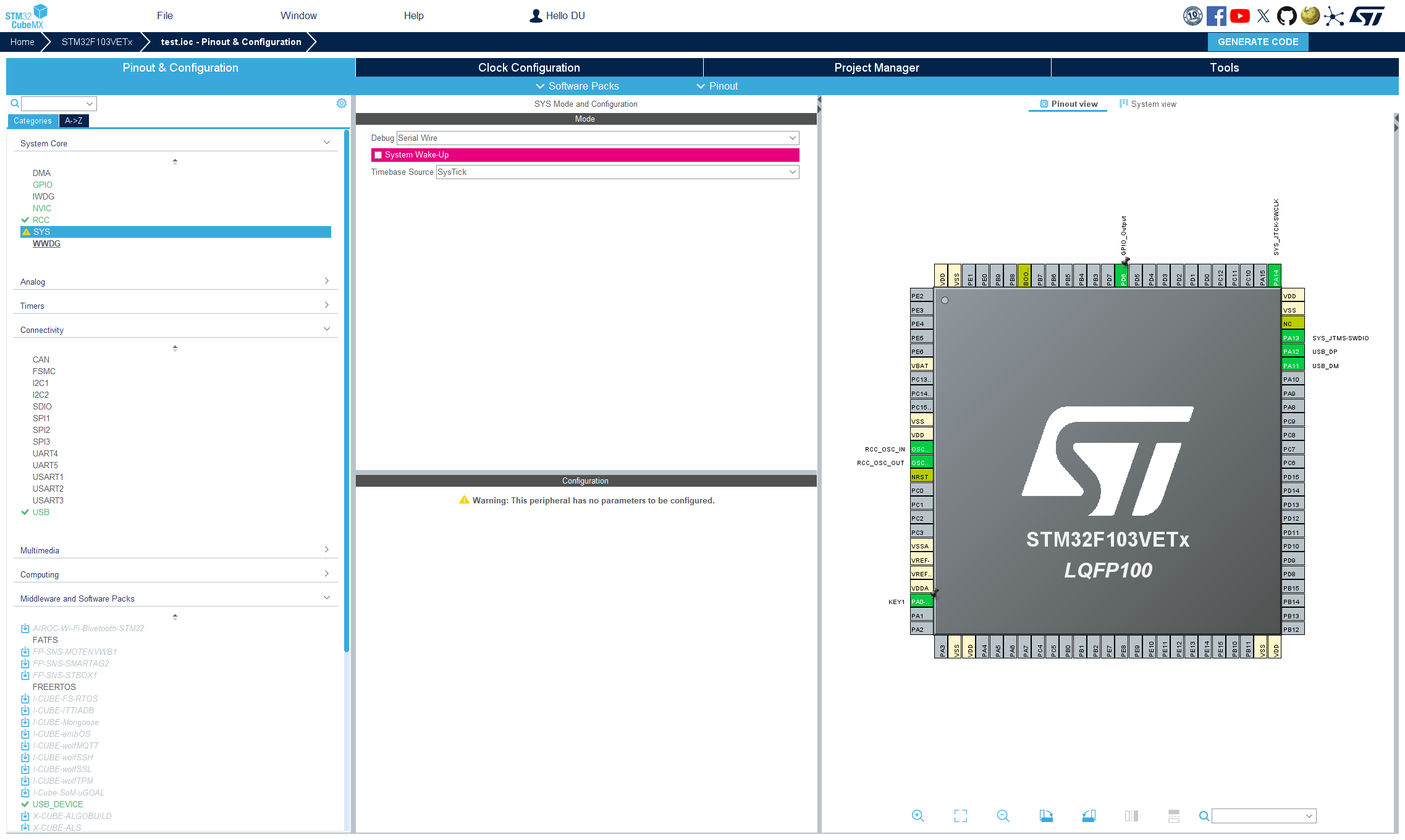
Task: Zoom in on the pinout view
Action: (x=918, y=815)
